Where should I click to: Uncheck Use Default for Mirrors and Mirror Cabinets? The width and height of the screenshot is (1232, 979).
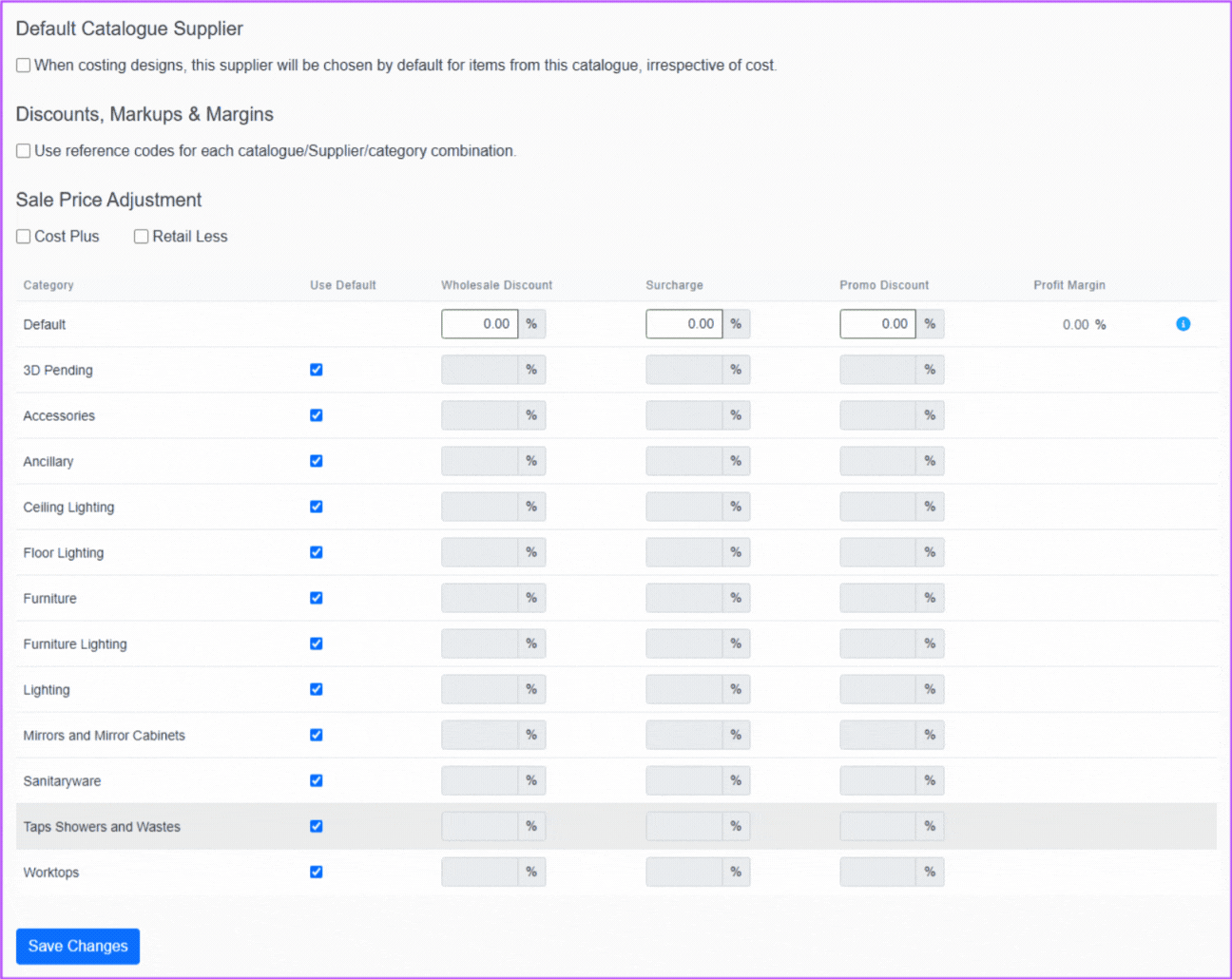click(x=317, y=735)
